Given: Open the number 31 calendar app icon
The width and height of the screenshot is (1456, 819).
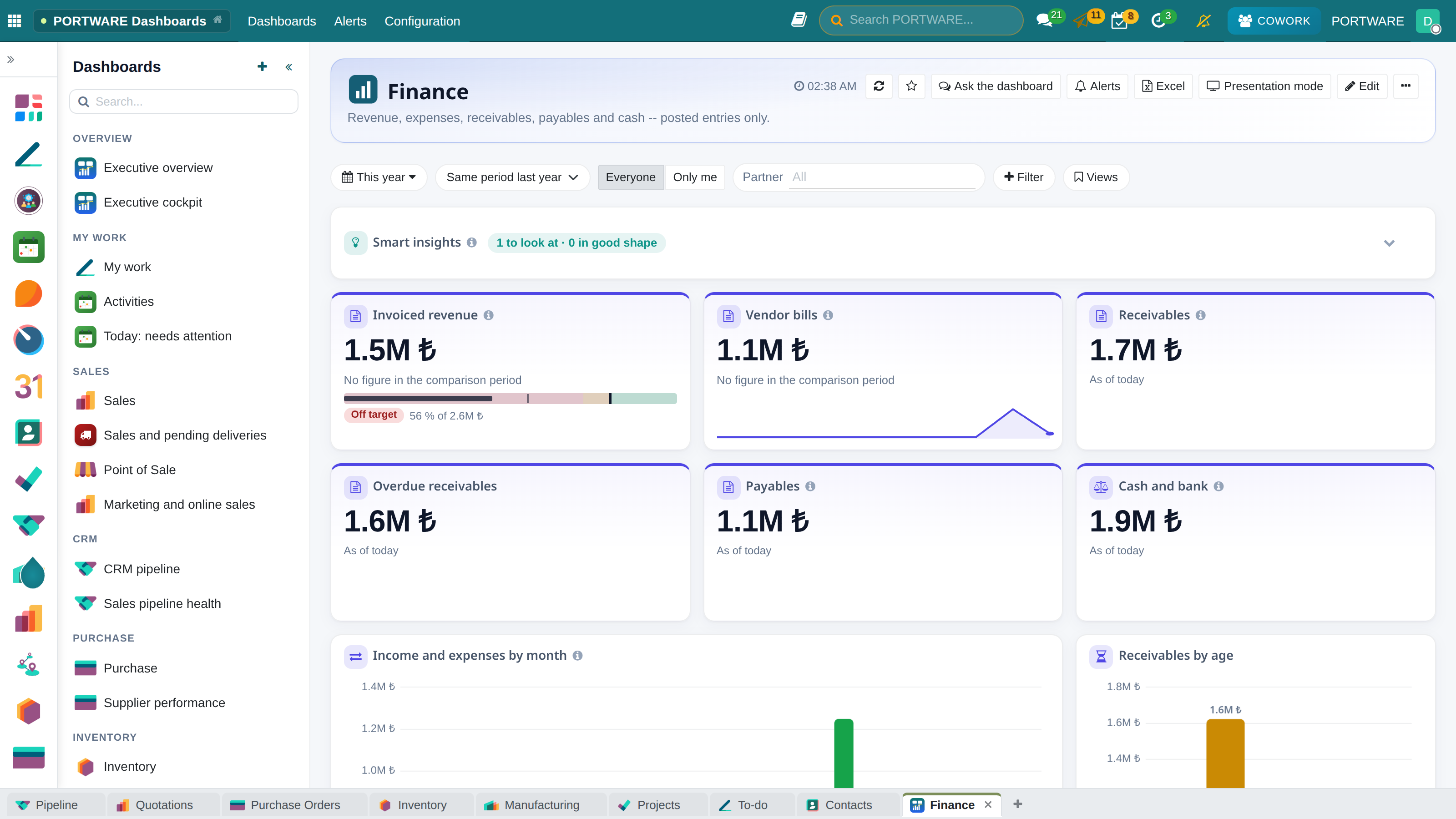Looking at the screenshot, I should [28, 387].
